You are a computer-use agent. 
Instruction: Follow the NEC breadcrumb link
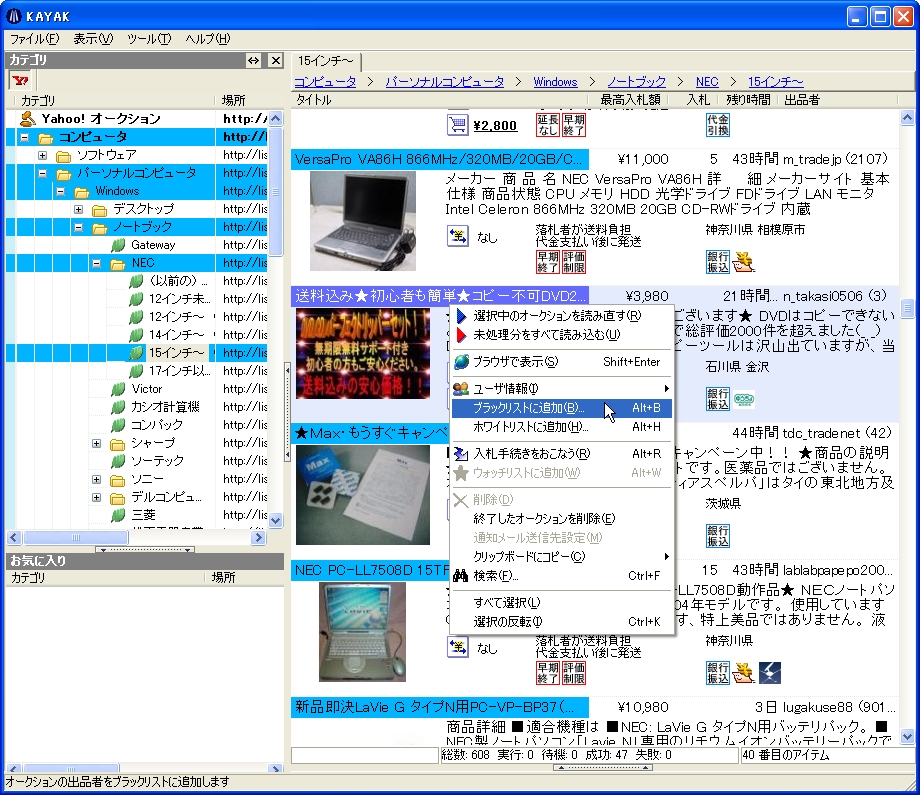point(707,82)
